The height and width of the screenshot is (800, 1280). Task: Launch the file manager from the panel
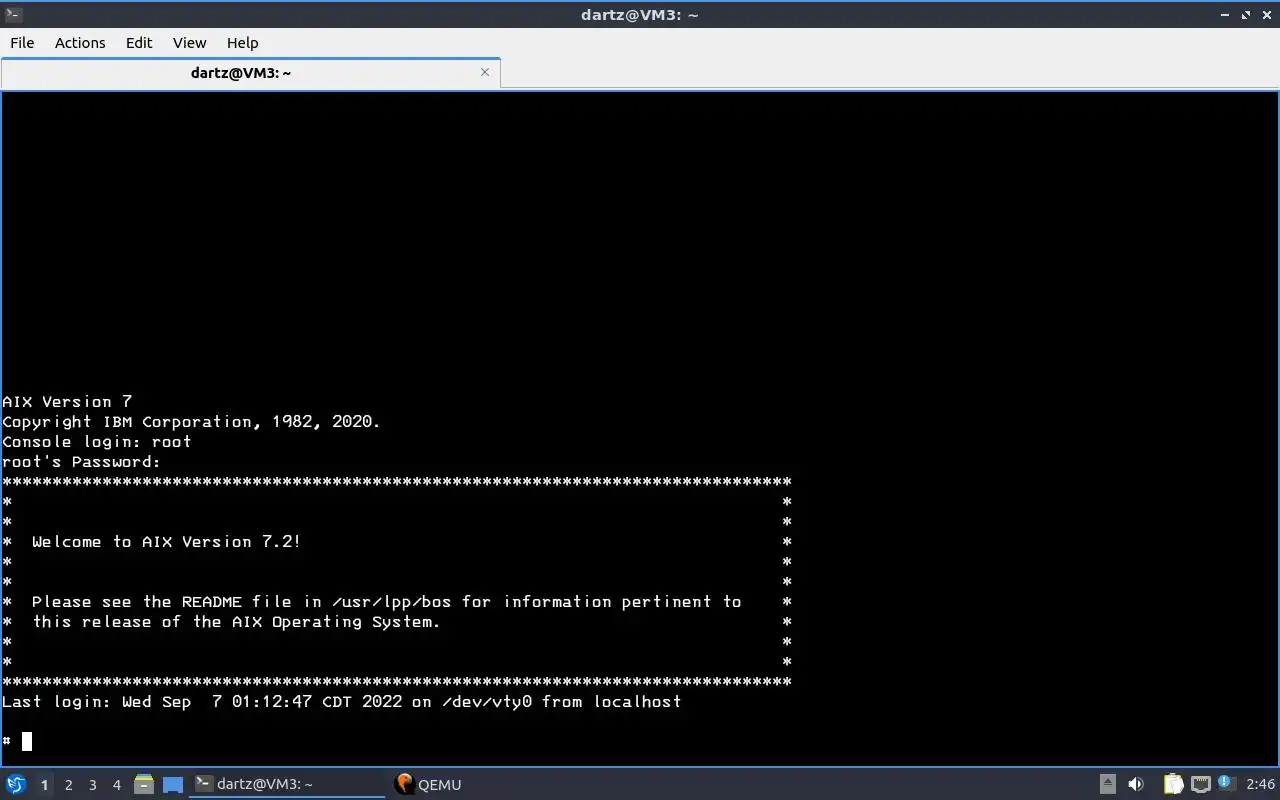pyautogui.click(x=144, y=784)
